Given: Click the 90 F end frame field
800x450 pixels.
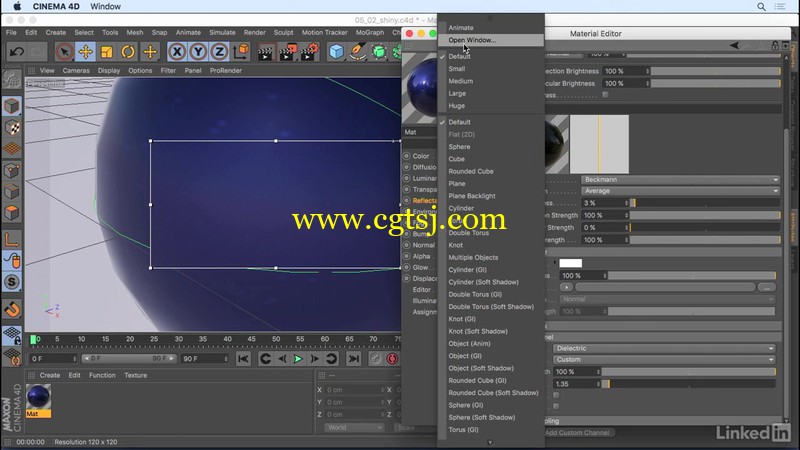Looking at the screenshot, I should (205, 359).
